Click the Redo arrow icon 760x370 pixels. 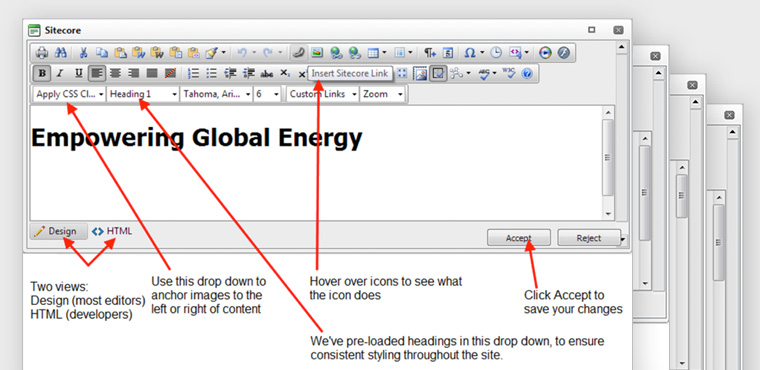[x=268, y=52]
